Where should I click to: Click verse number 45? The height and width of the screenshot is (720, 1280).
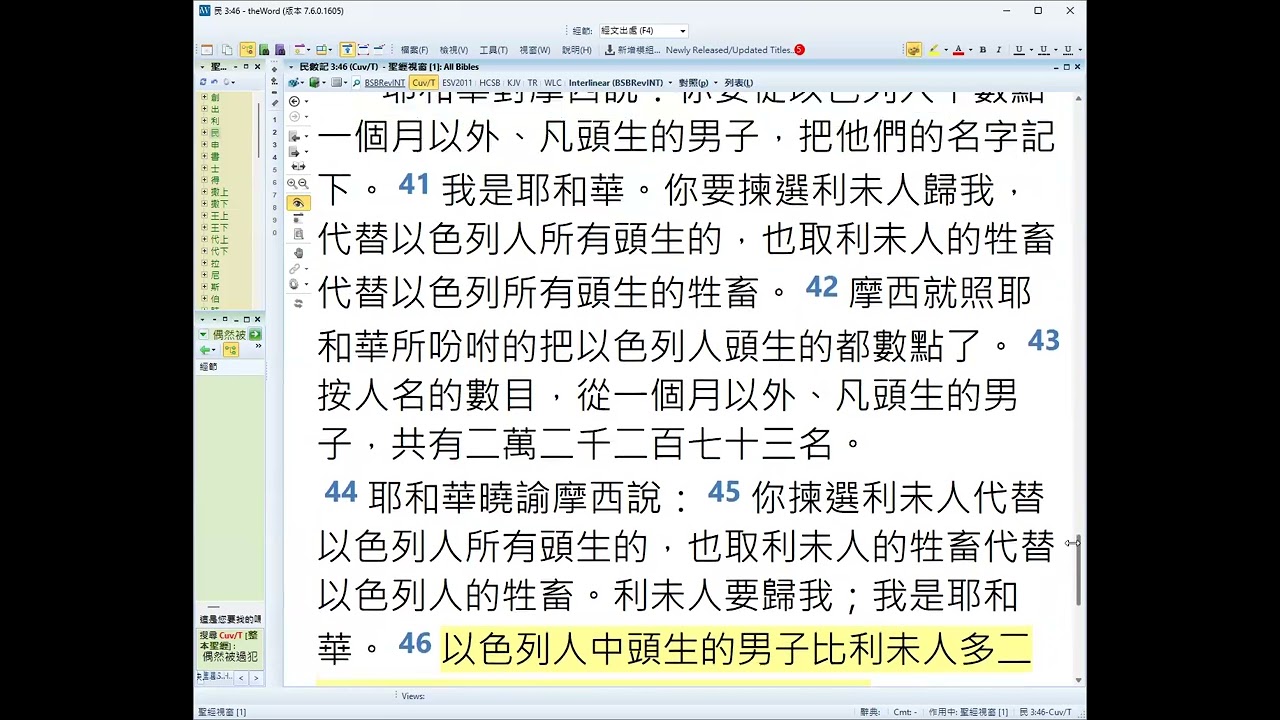(724, 492)
